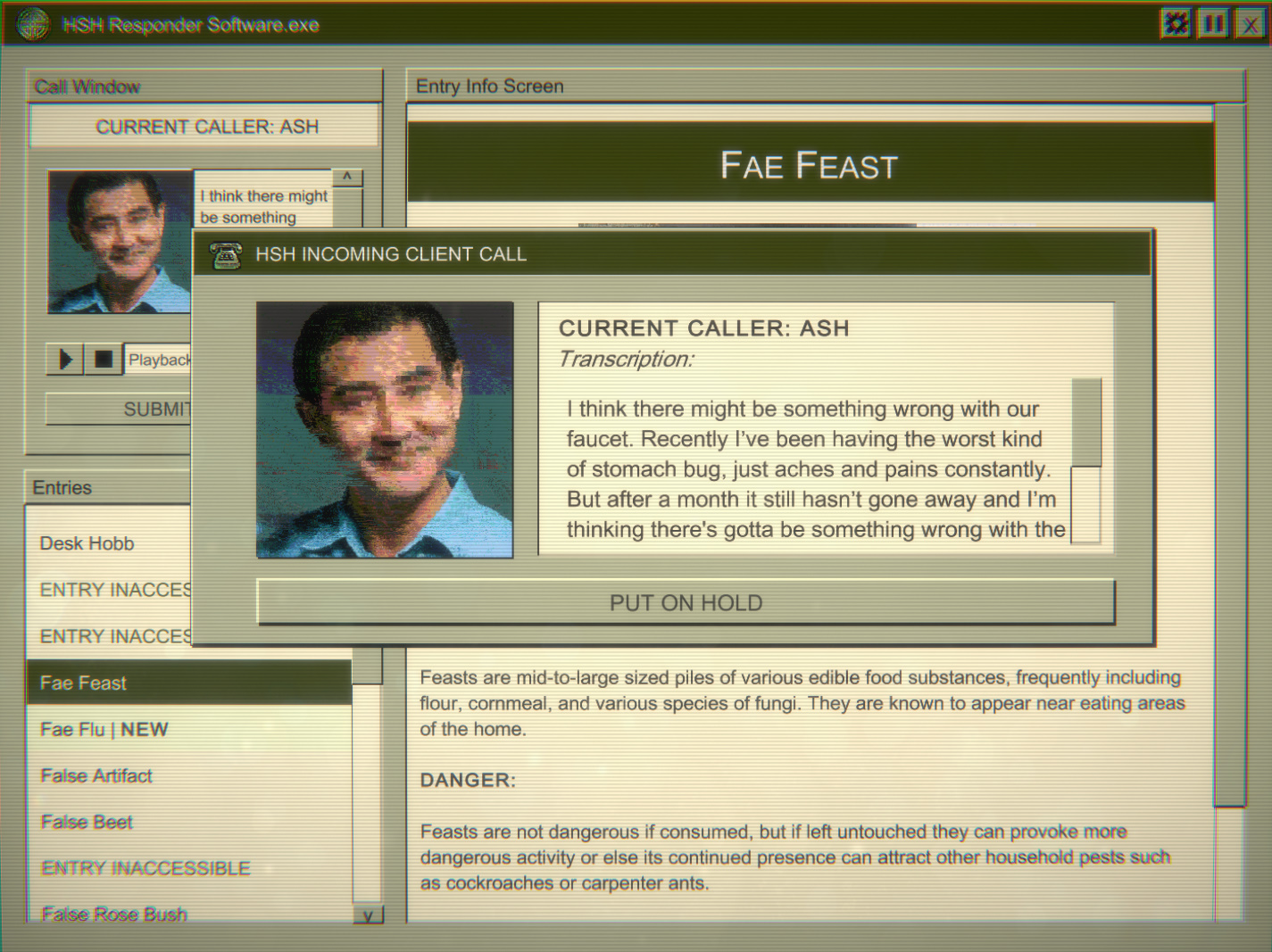Click the transcription scrollbar in the incoming call dialog
The height and width of the screenshot is (952, 1272).
click(x=1086, y=460)
